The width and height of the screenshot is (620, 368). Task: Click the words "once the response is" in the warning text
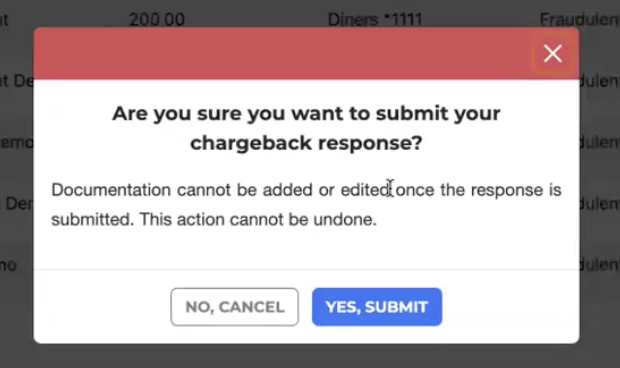pos(478,190)
